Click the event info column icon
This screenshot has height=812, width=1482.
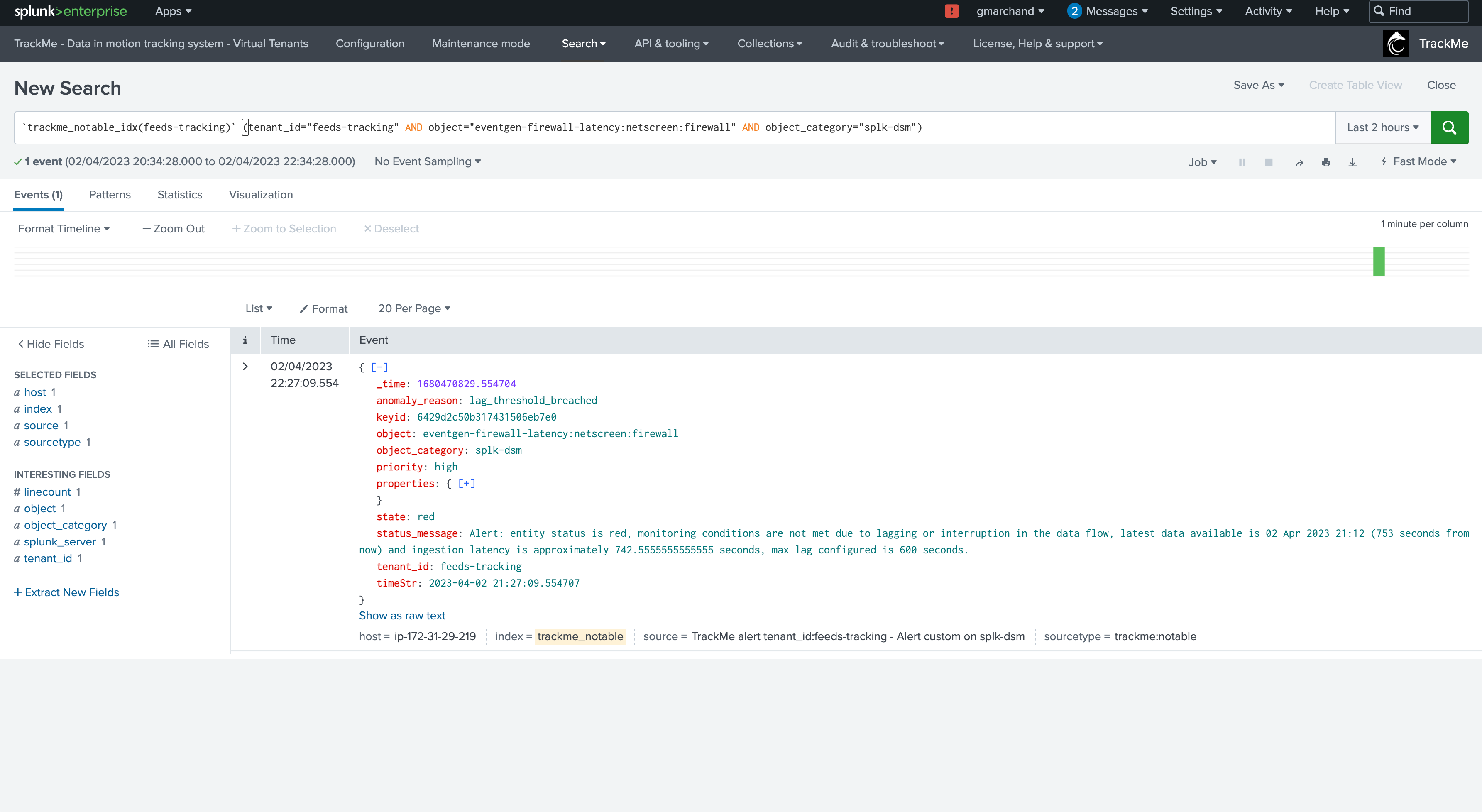click(x=245, y=340)
